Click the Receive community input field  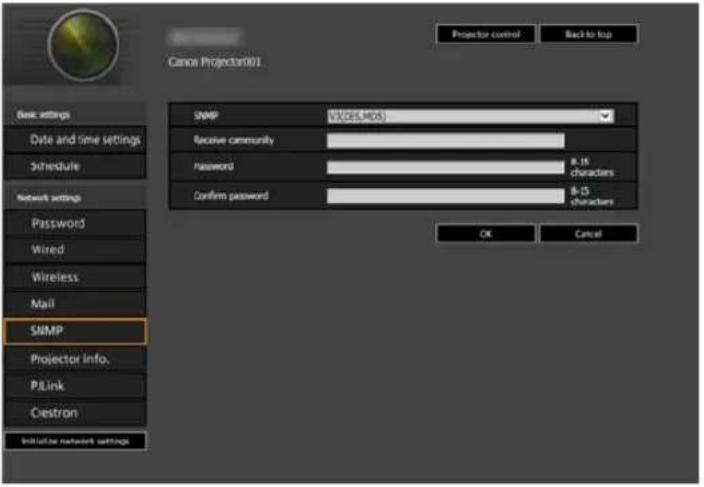445,140
